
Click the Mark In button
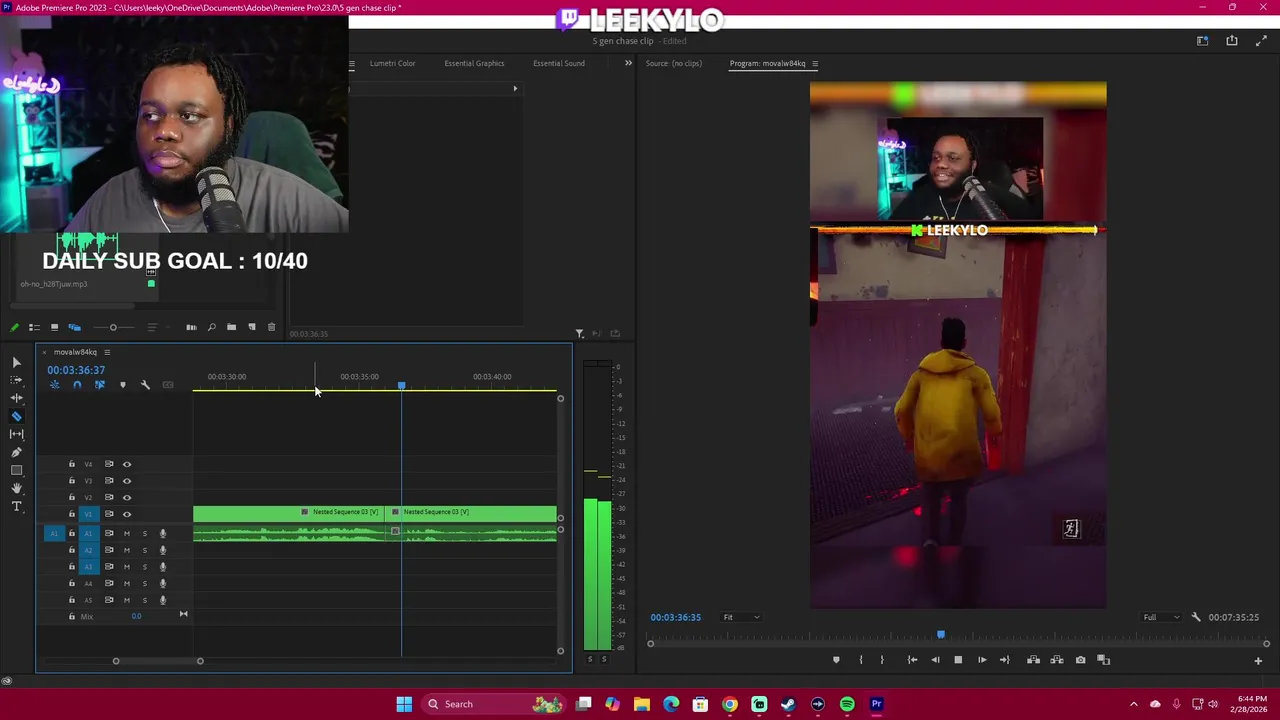point(860,660)
